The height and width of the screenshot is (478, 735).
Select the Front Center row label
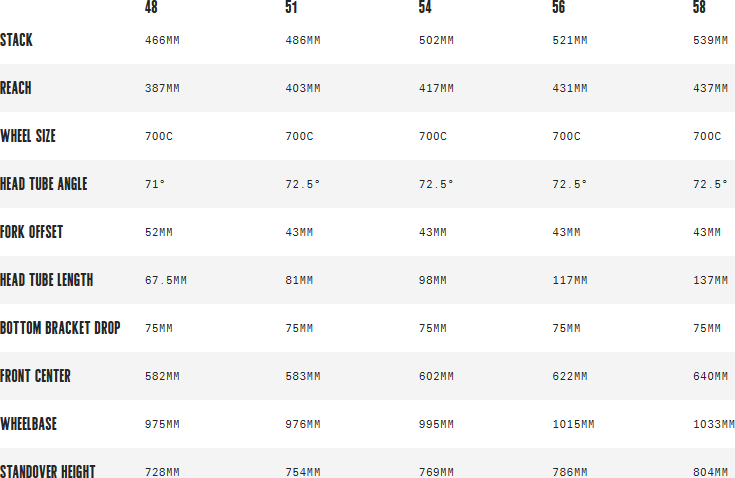click(36, 376)
